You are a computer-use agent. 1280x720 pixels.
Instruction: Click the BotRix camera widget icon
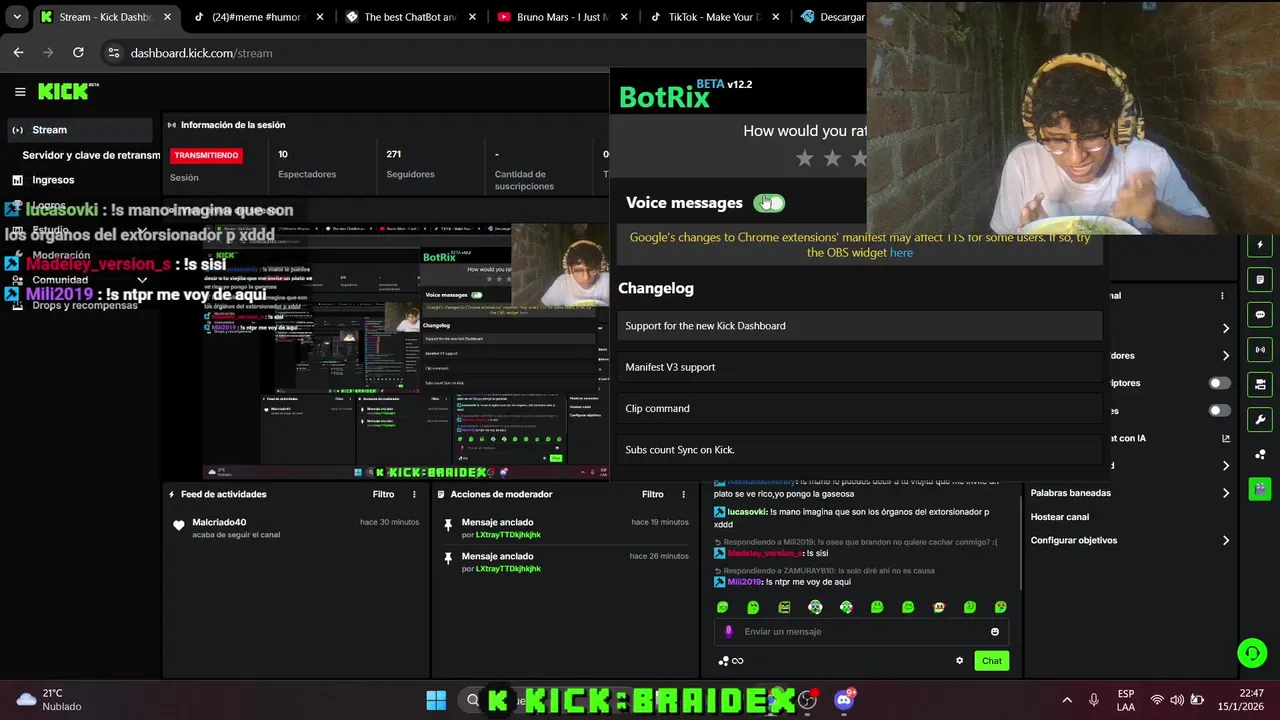click(x=1260, y=384)
